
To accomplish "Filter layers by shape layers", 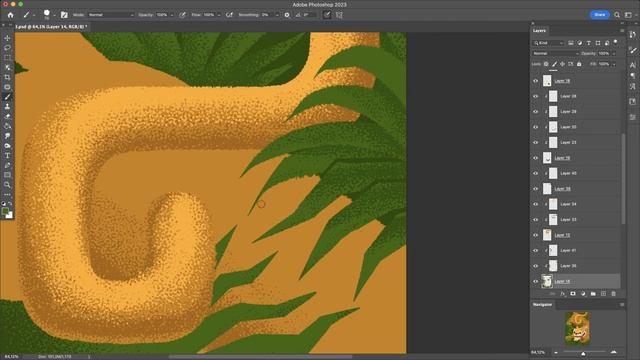I will pyautogui.click(x=598, y=43).
